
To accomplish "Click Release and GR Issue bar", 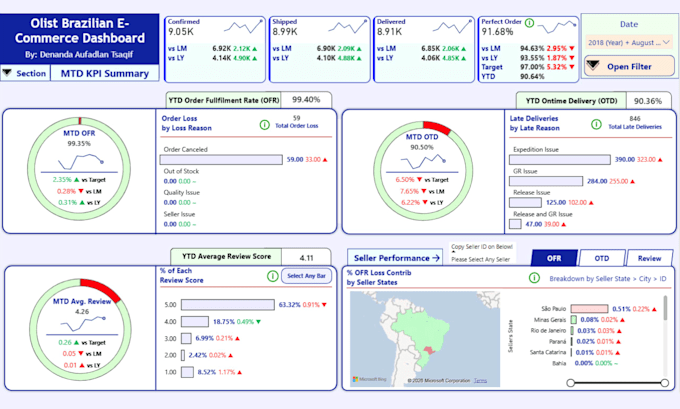I will tap(515, 224).
